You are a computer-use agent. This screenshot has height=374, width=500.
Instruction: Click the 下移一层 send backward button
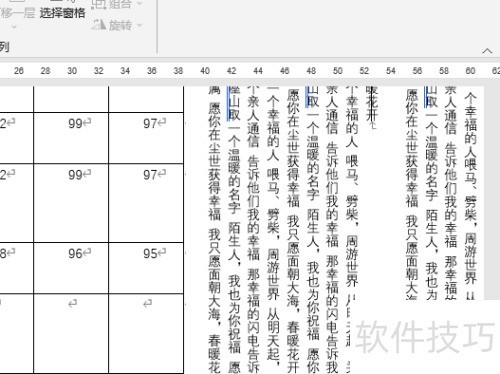coord(17,13)
